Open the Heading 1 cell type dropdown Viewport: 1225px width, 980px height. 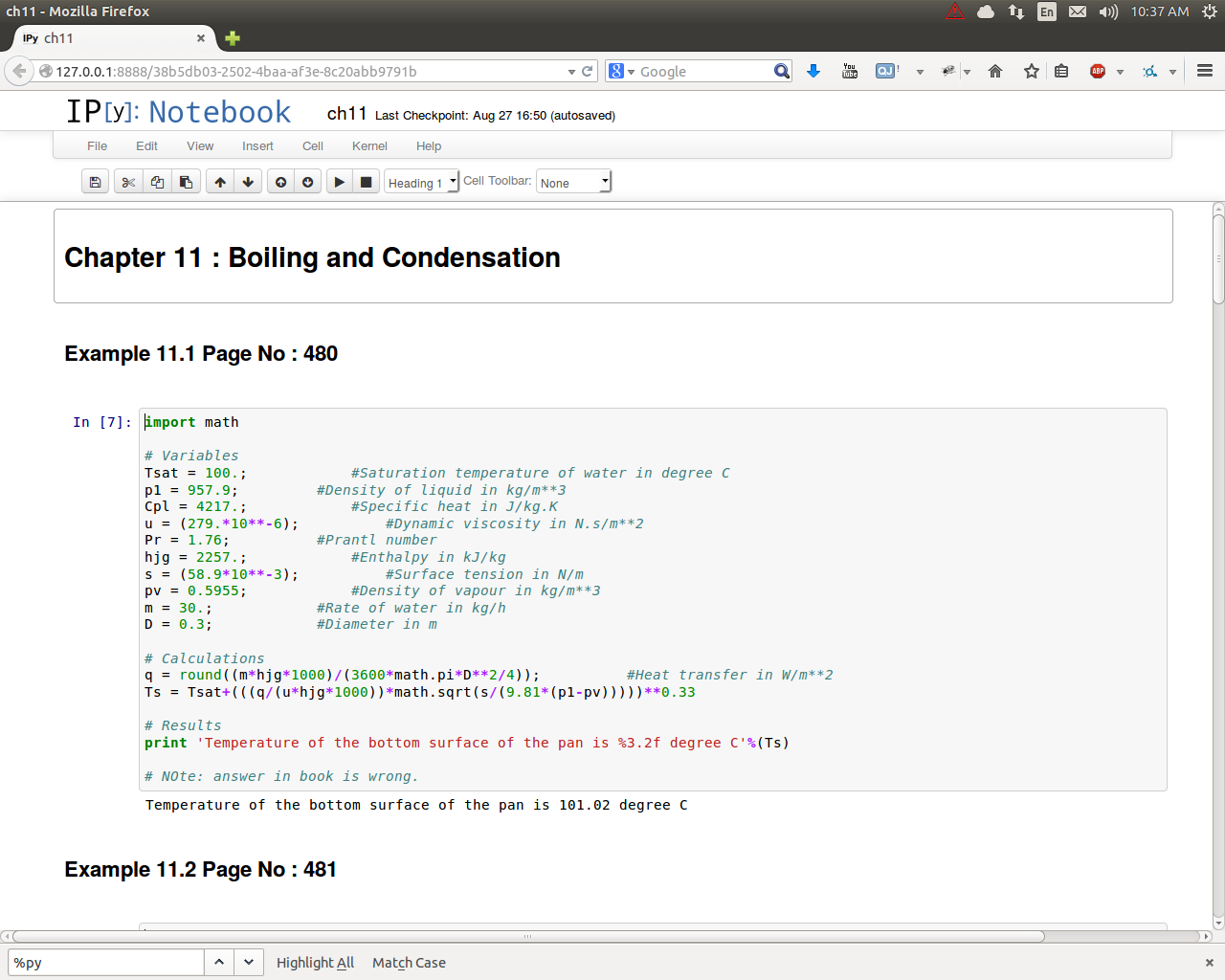421,182
